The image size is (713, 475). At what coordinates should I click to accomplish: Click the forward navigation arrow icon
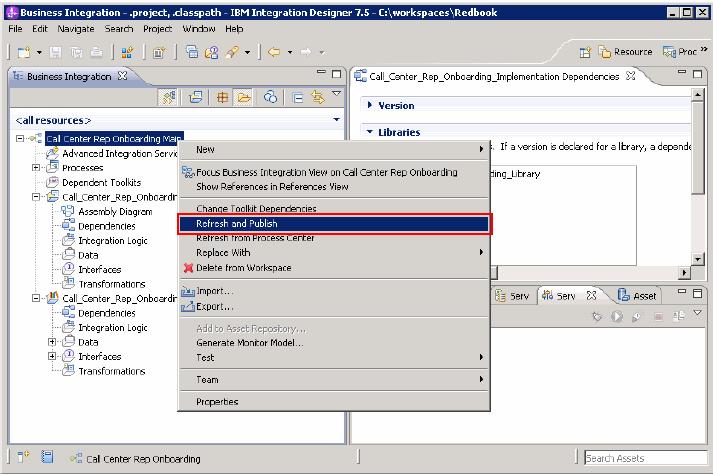(306, 52)
